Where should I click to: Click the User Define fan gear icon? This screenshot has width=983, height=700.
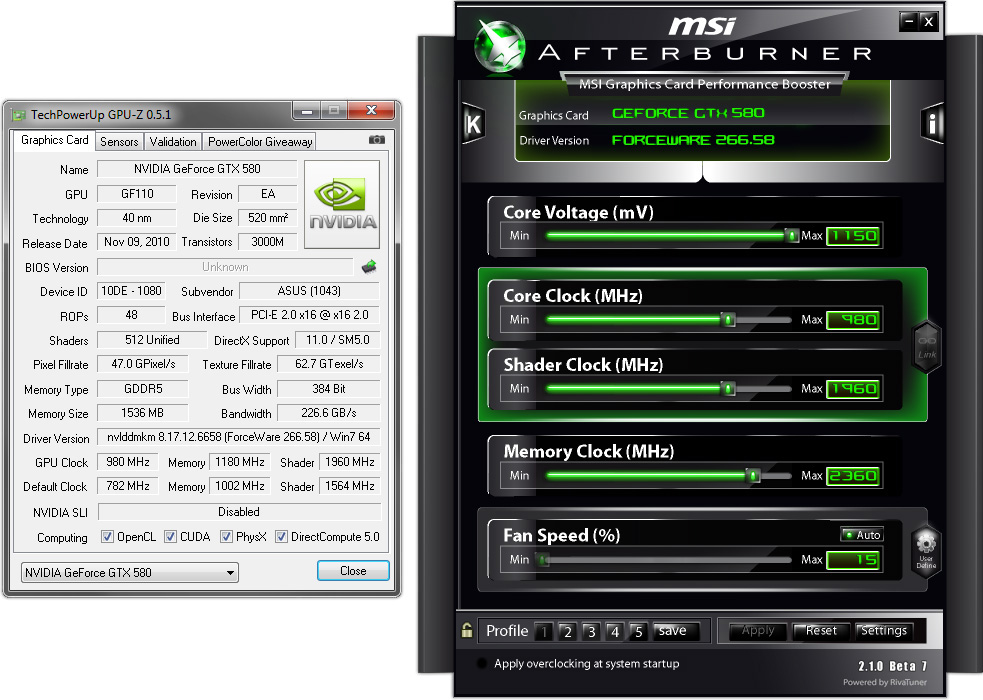(x=926, y=549)
